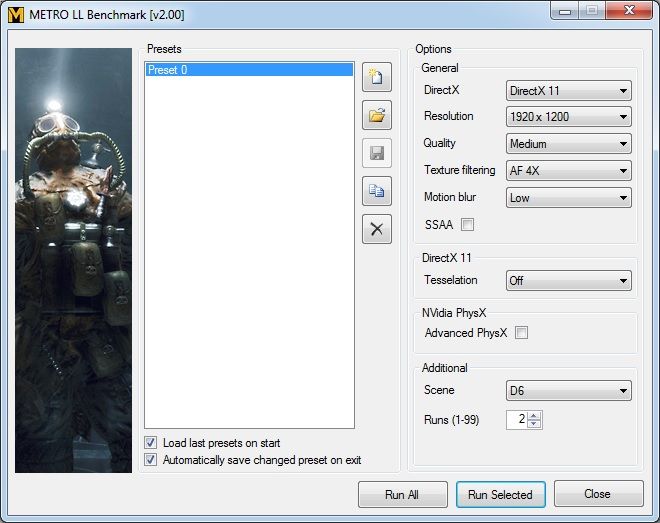660x523 pixels.
Task: Click the open preset folder icon
Action: pyautogui.click(x=376, y=115)
